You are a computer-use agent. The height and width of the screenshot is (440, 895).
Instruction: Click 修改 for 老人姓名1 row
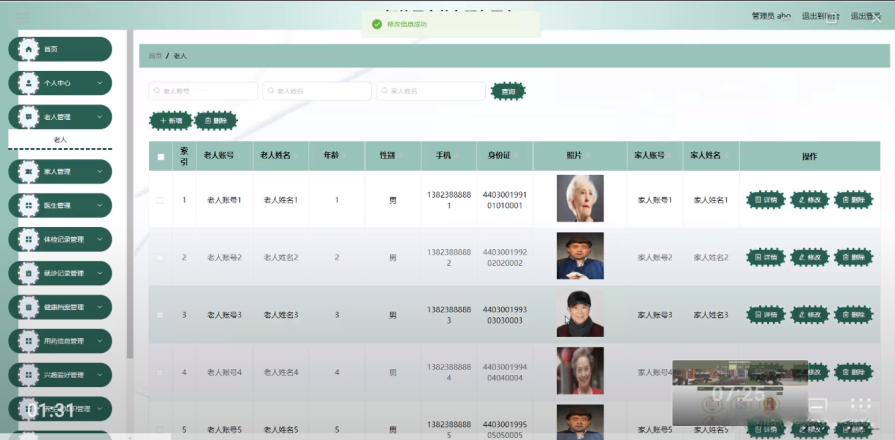[809, 200]
